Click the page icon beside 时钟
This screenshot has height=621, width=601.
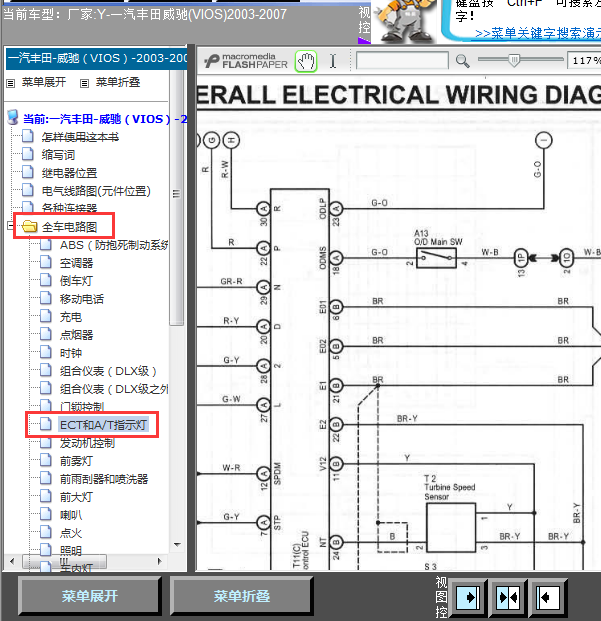[x=46, y=352]
